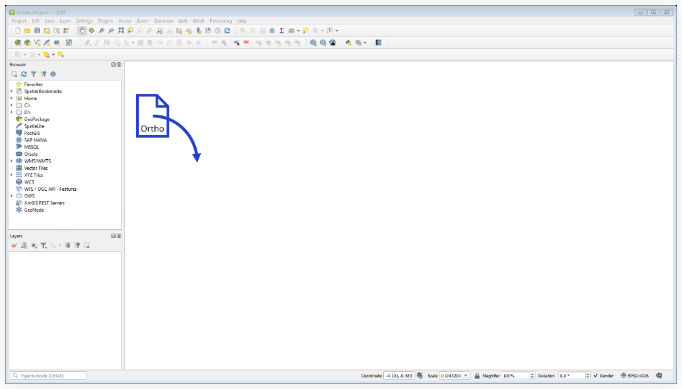
Task: Open the Python console icon
Action: pyautogui.click(x=348, y=43)
